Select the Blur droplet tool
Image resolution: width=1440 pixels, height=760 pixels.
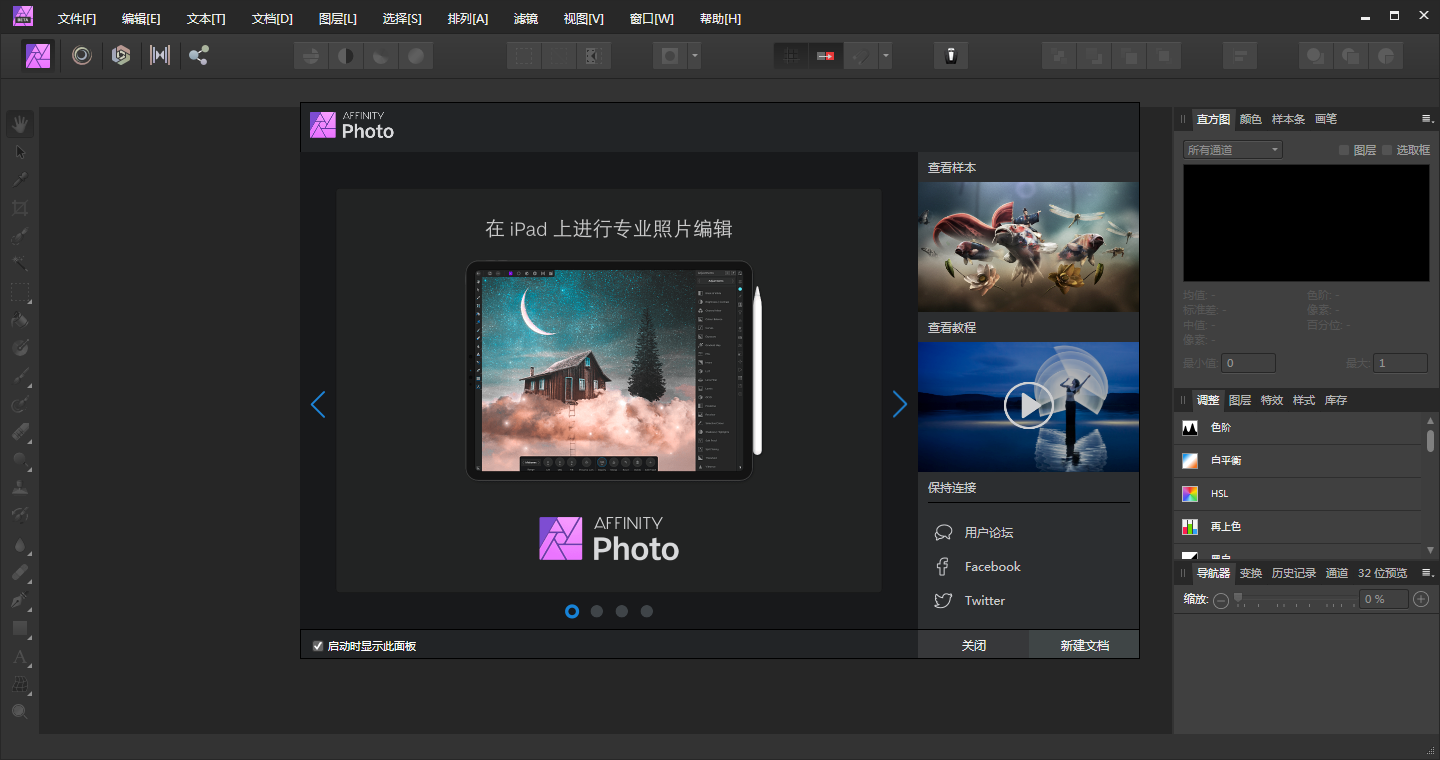pos(20,545)
